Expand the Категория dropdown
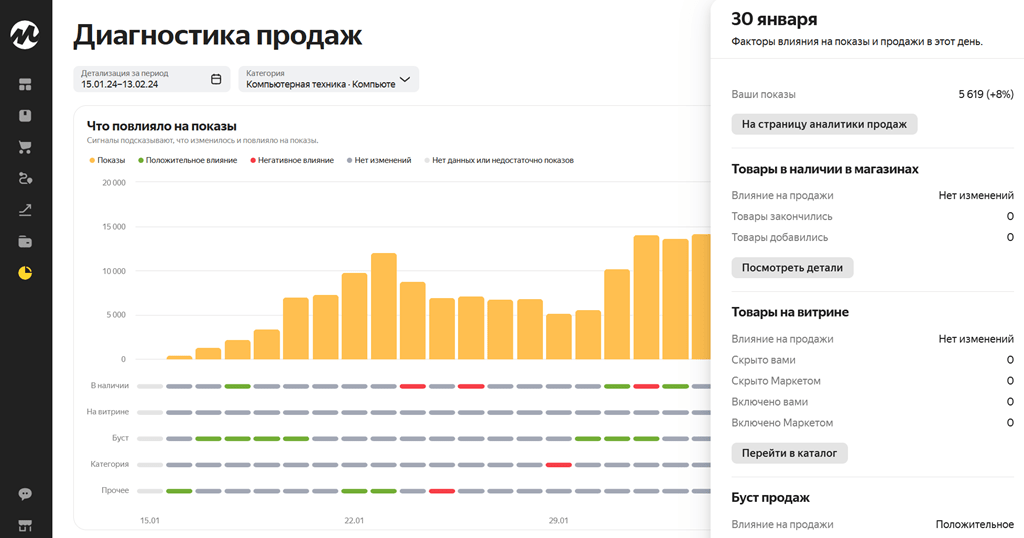This screenshot has width=1024, height=538. point(405,79)
